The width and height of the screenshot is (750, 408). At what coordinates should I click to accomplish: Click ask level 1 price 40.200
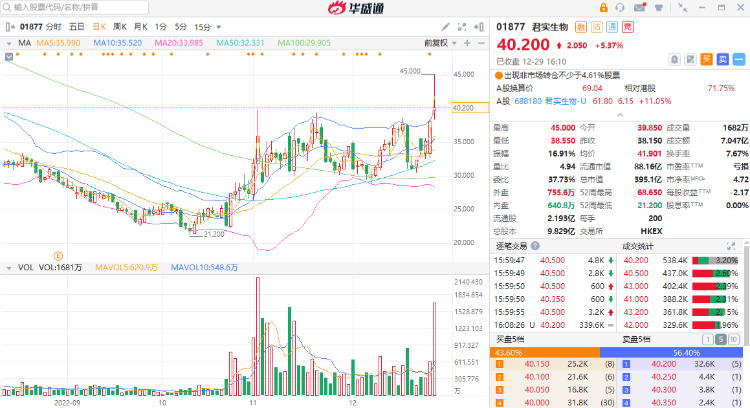click(663, 364)
